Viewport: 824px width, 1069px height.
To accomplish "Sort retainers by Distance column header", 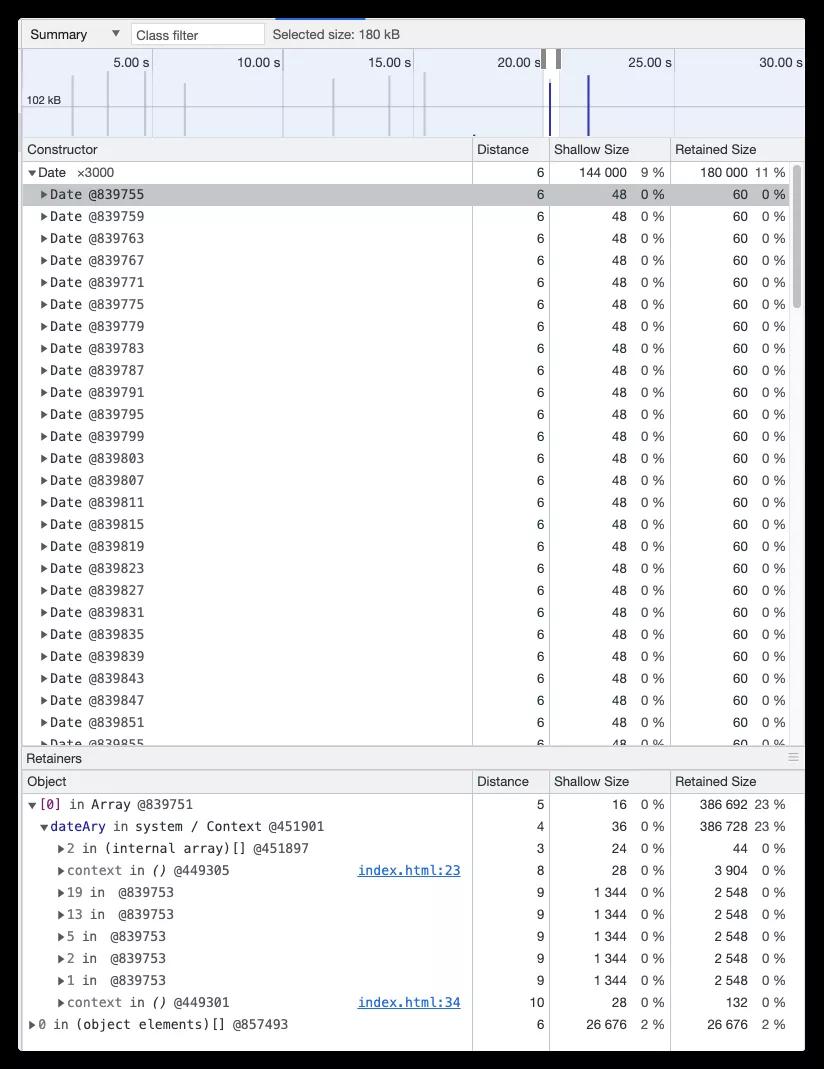I will click(510, 781).
